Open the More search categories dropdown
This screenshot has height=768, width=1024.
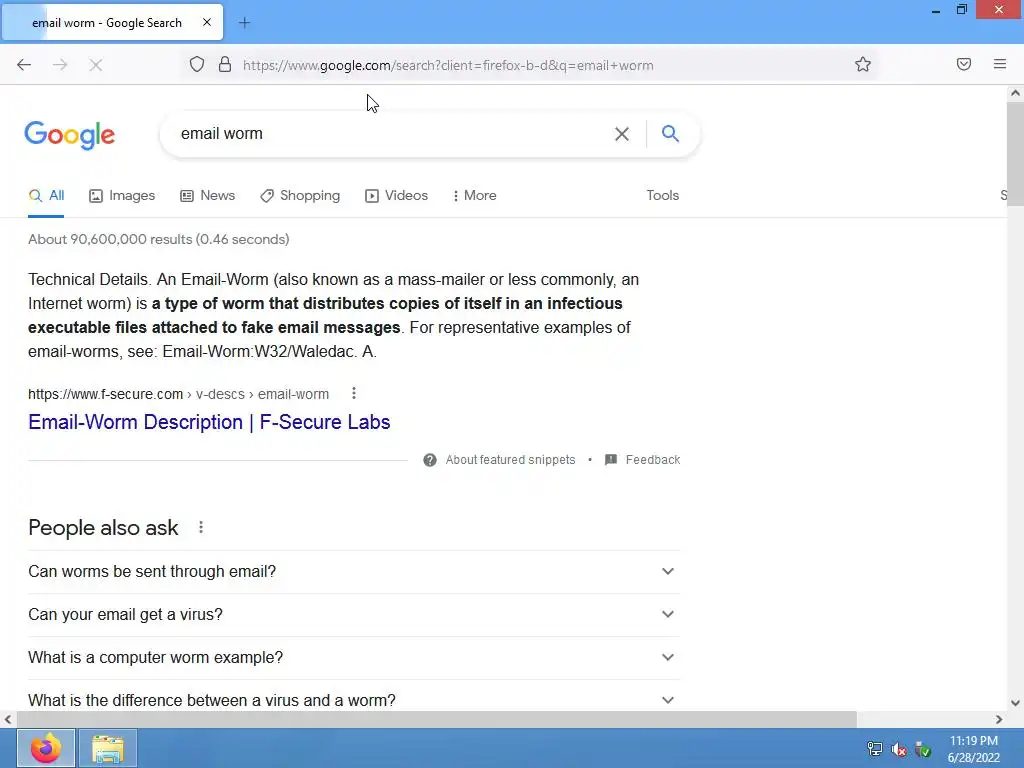tap(475, 195)
